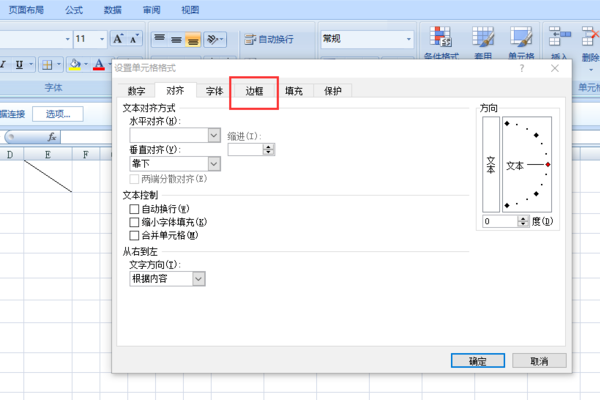Switch to the 数字 tab
The height and width of the screenshot is (400, 600).
tap(137, 91)
